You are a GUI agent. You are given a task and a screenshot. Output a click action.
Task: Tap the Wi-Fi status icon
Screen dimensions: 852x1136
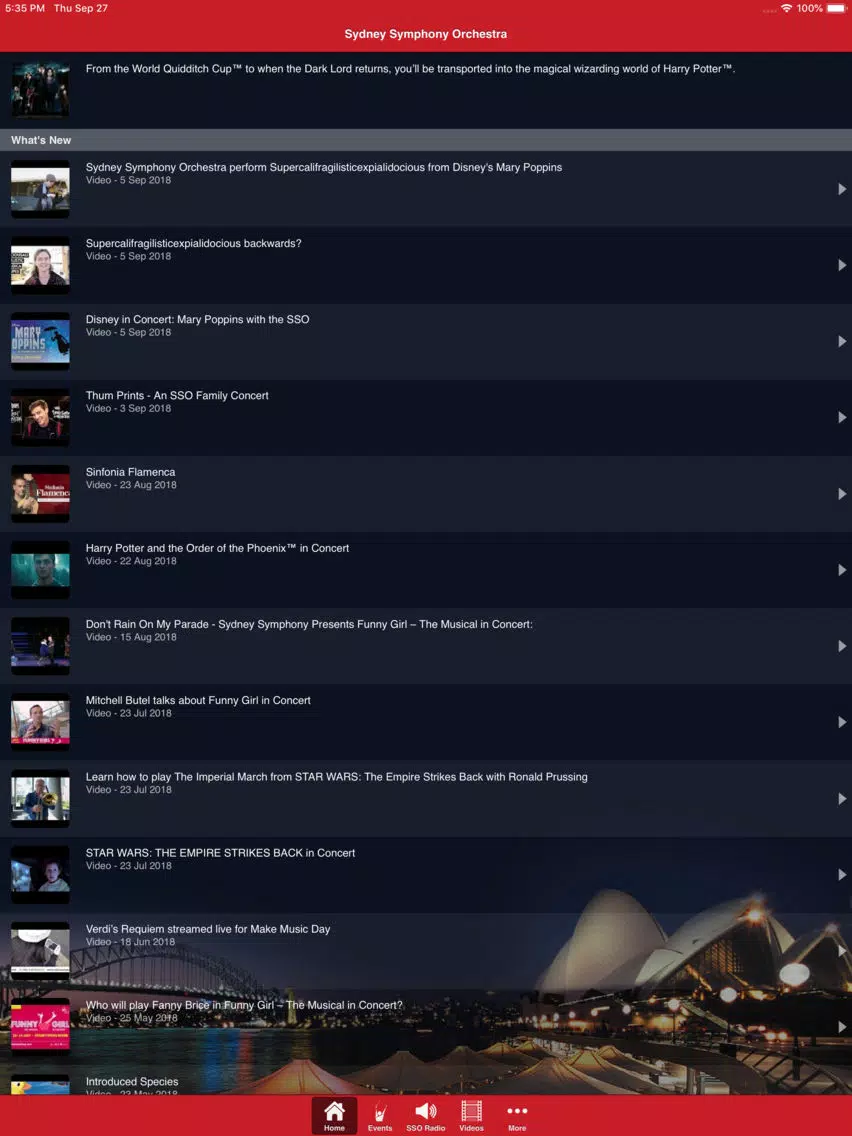pyautogui.click(x=786, y=8)
